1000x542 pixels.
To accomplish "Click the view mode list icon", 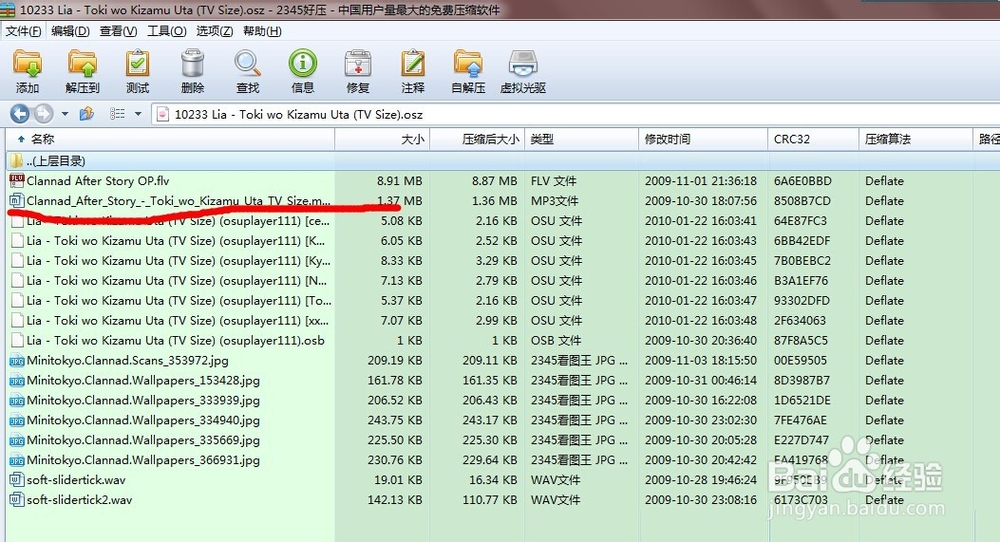I will click(x=117, y=114).
